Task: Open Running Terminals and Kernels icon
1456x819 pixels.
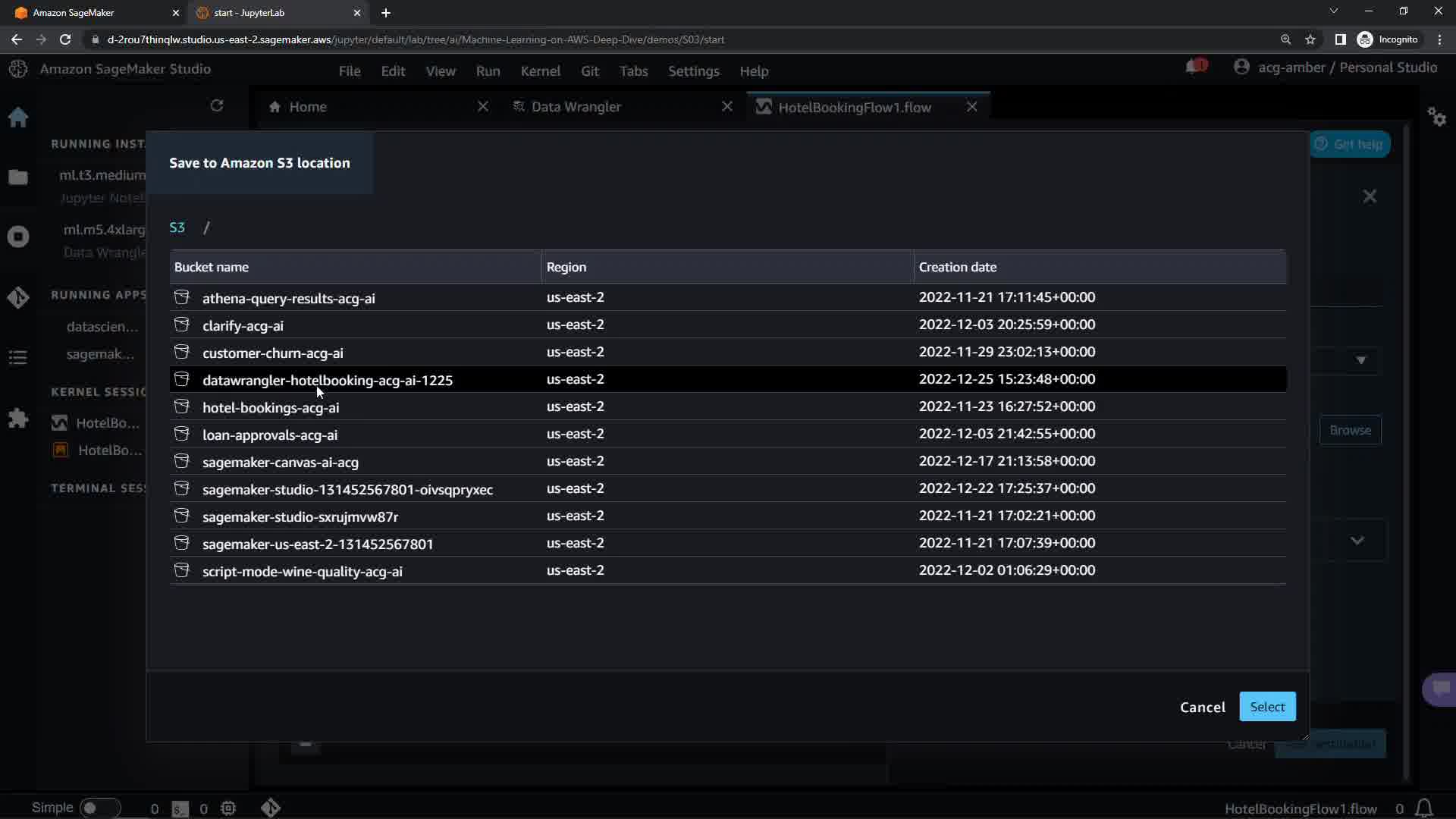Action: pos(18,237)
